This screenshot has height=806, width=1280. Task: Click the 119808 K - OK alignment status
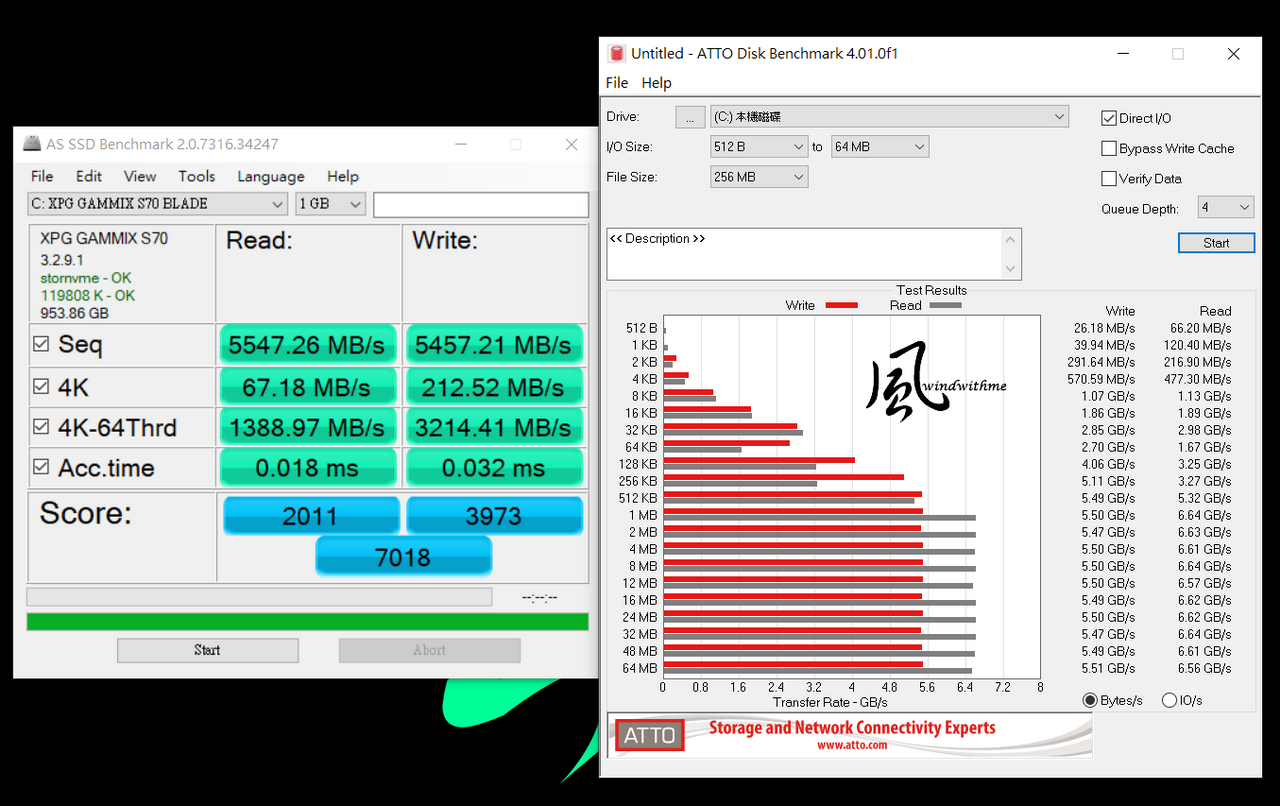click(87, 295)
